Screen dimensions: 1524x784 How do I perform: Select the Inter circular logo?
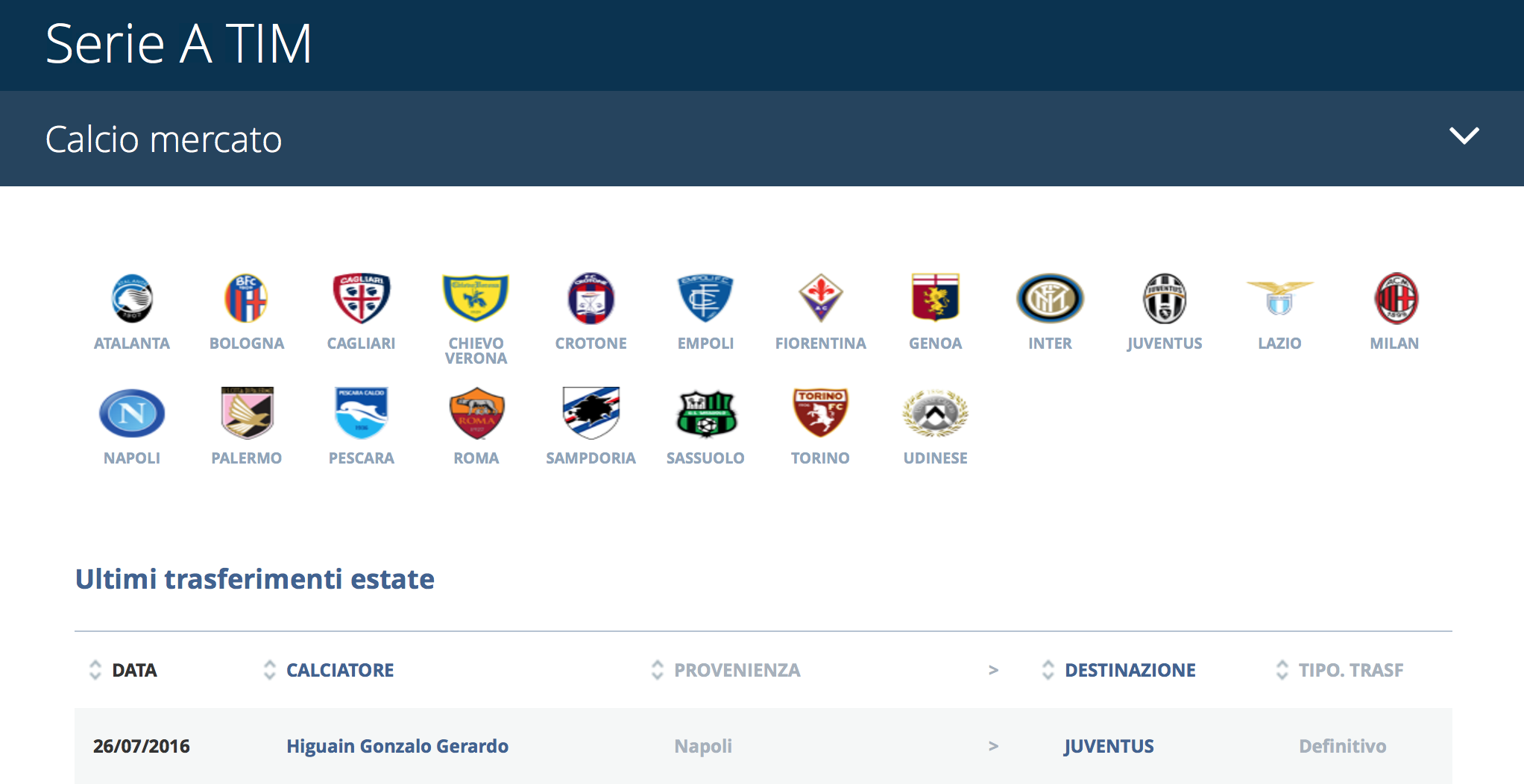1050,298
